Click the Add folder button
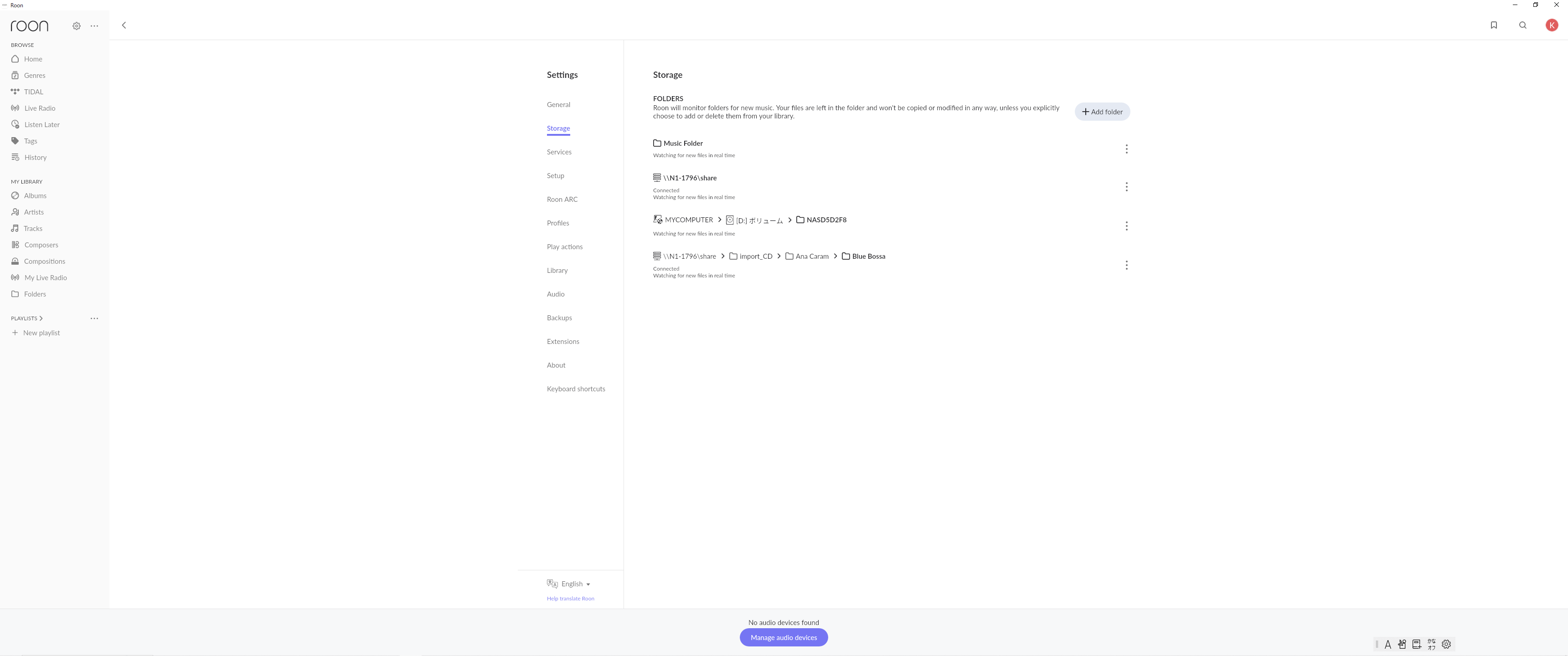The height and width of the screenshot is (656, 1568). 1102,112
